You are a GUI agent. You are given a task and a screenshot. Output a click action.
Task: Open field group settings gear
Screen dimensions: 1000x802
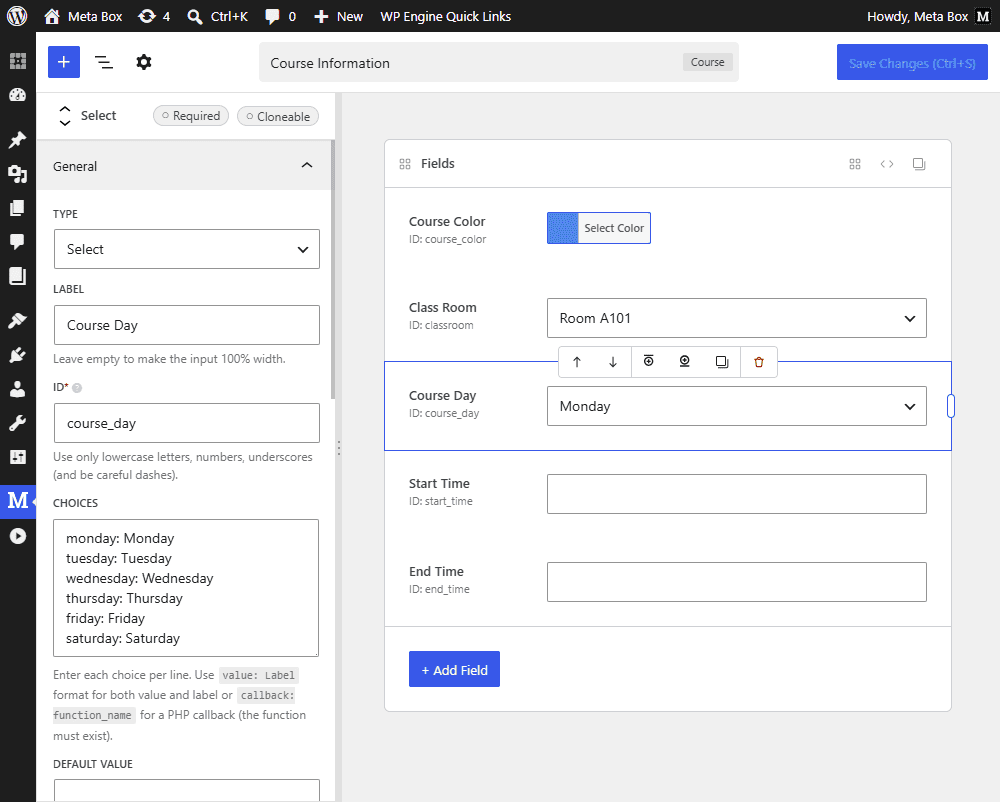[143, 62]
